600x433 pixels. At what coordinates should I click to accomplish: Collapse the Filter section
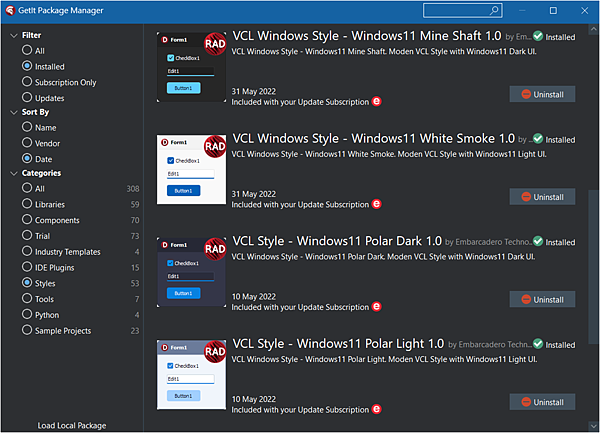click(14, 36)
